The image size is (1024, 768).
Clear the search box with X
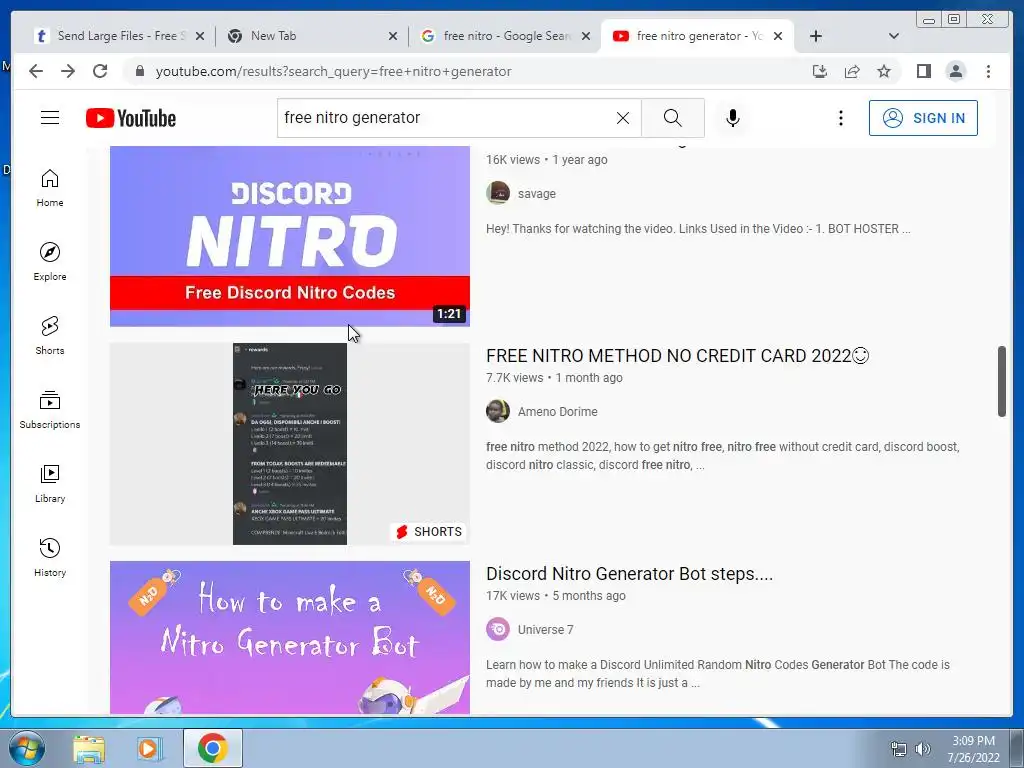coord(623,118)
